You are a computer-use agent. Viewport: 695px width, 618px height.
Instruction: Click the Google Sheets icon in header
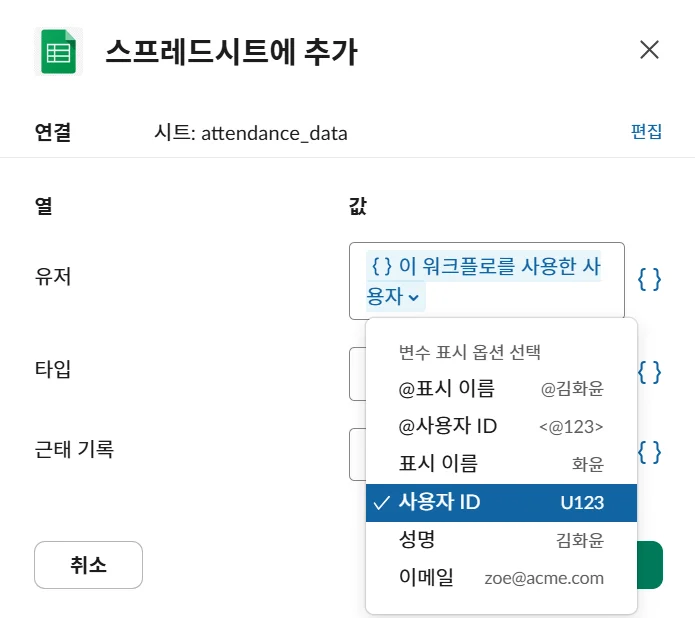tap(58, 51)
